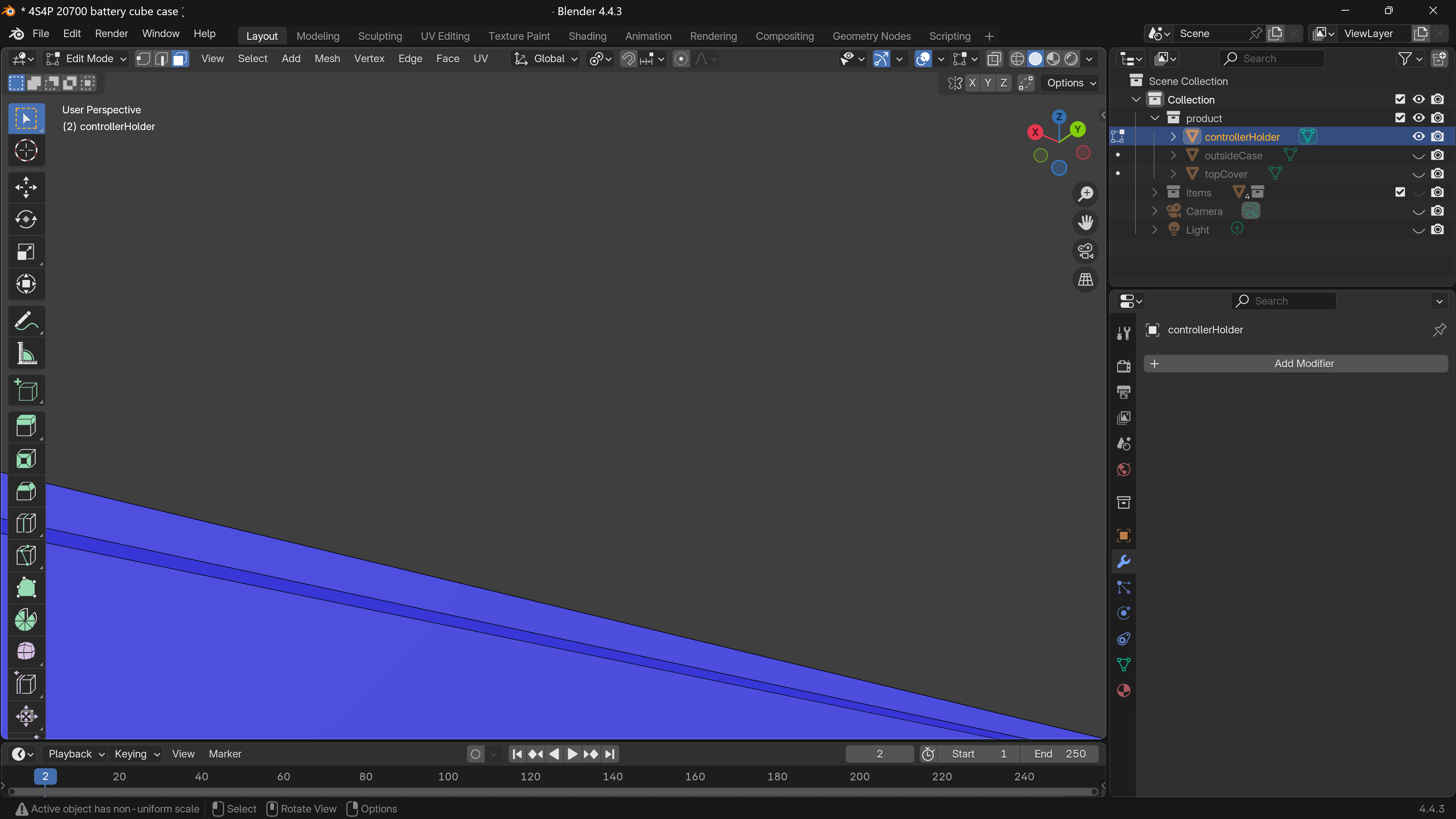Click the frame 2 playhead marker
The height and width of the screenshot is (819, 1456).
tap(45, 776)
